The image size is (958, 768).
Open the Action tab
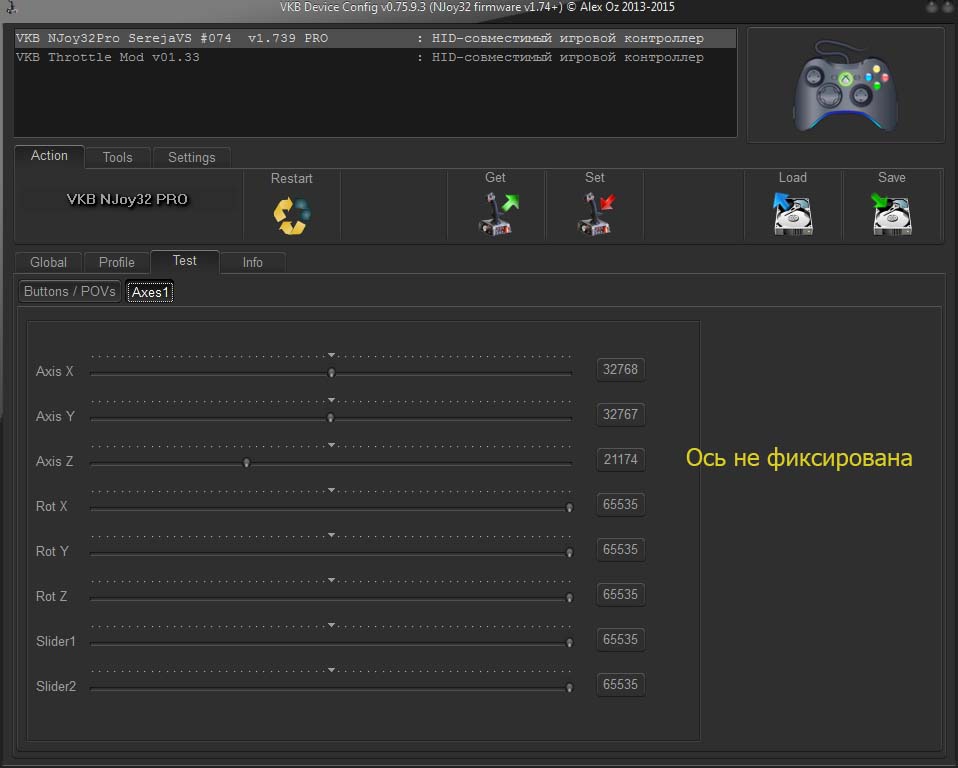(x=49, y=156)
